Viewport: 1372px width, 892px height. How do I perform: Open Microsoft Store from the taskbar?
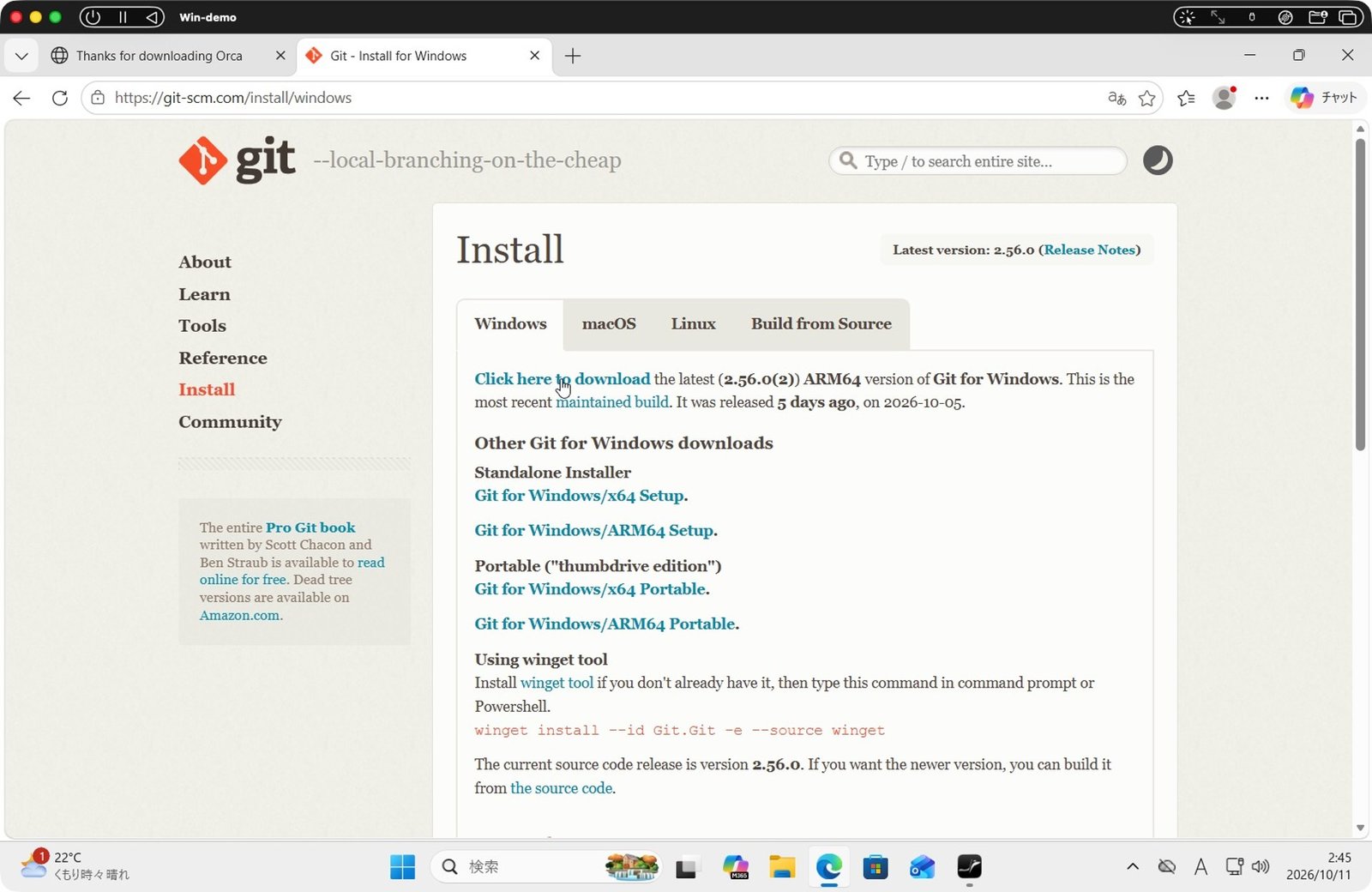pyautogui.click(x=876, y=867)
